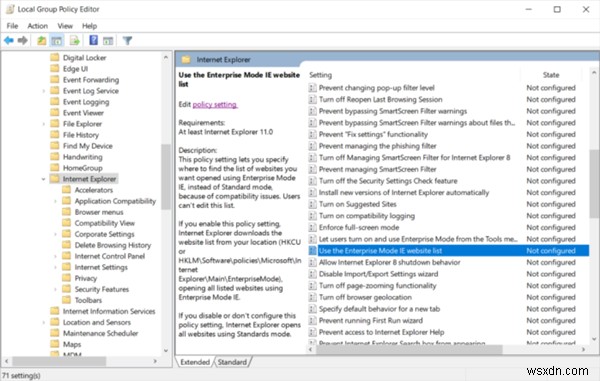Click policy icon for Prevent managing SmartScreen Filter
Viewport: 600px width, 381px height.
point(312,169)
